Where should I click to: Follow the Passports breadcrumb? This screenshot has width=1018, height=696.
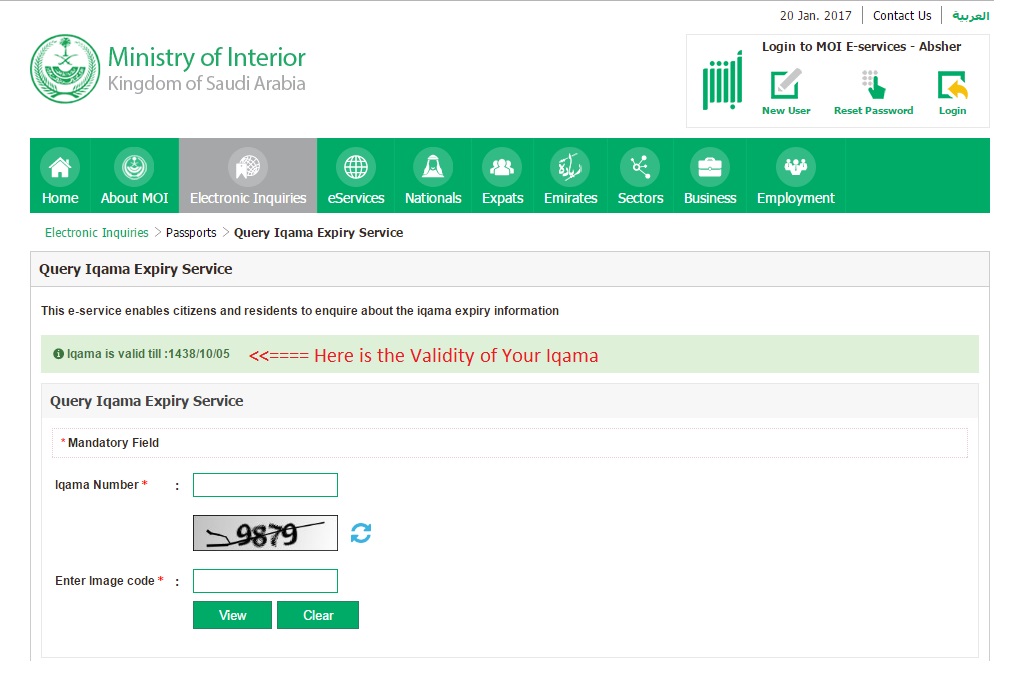[191, 232]
